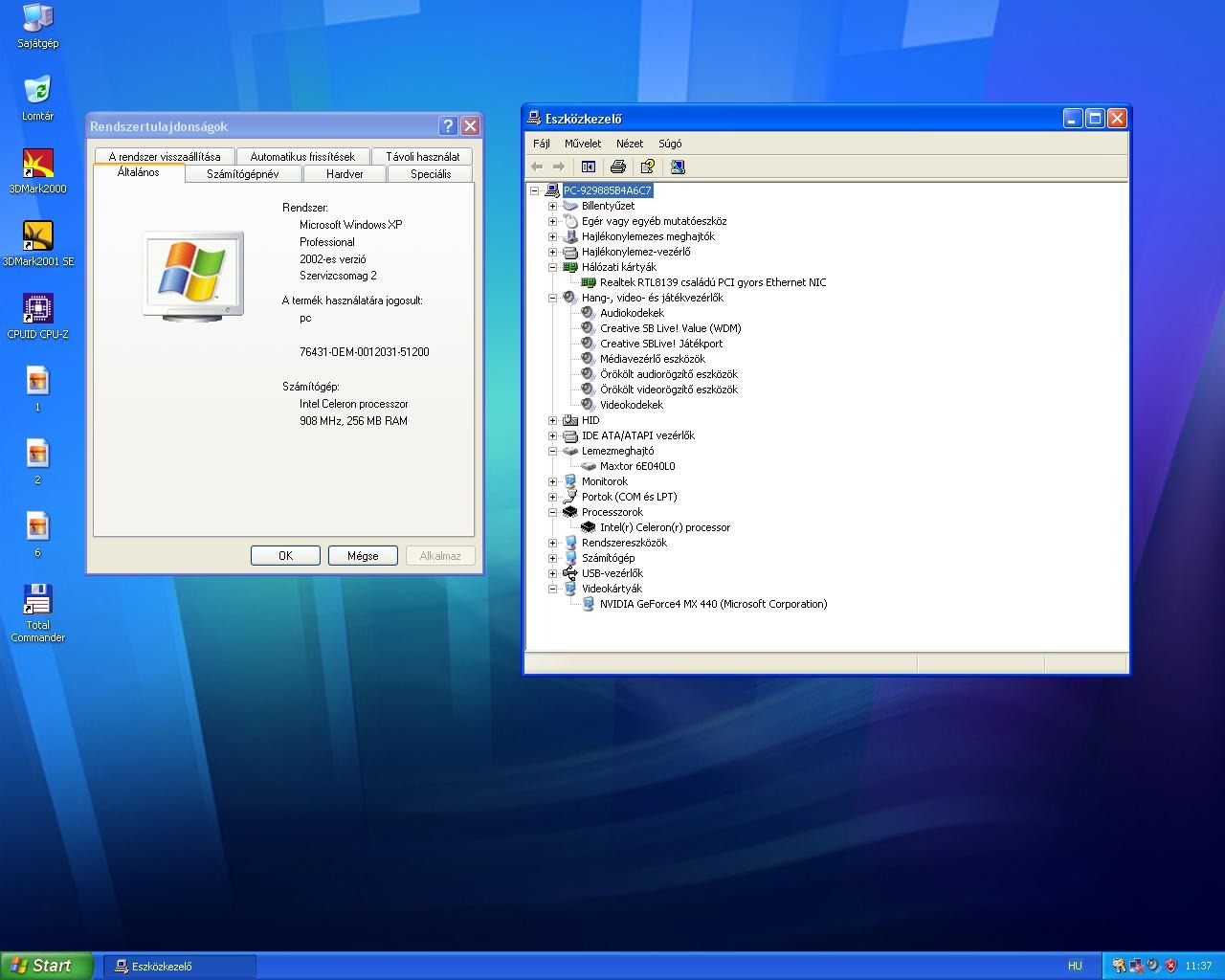Select the Total Commander desktop shortcut
This screenshot has width=1225, height=980.
[37, 613]
